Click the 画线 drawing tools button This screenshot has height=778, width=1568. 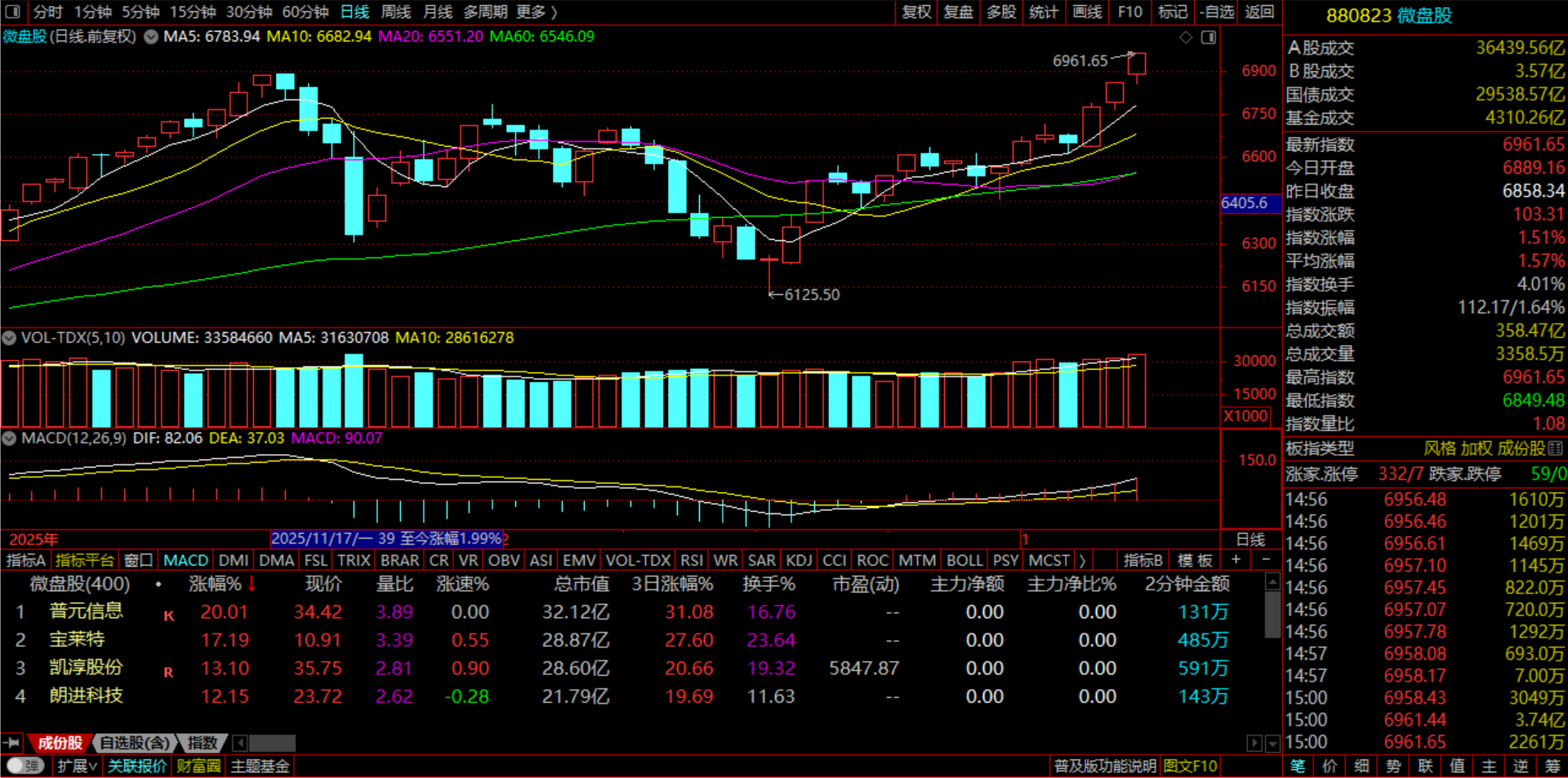click(1086, 11)
